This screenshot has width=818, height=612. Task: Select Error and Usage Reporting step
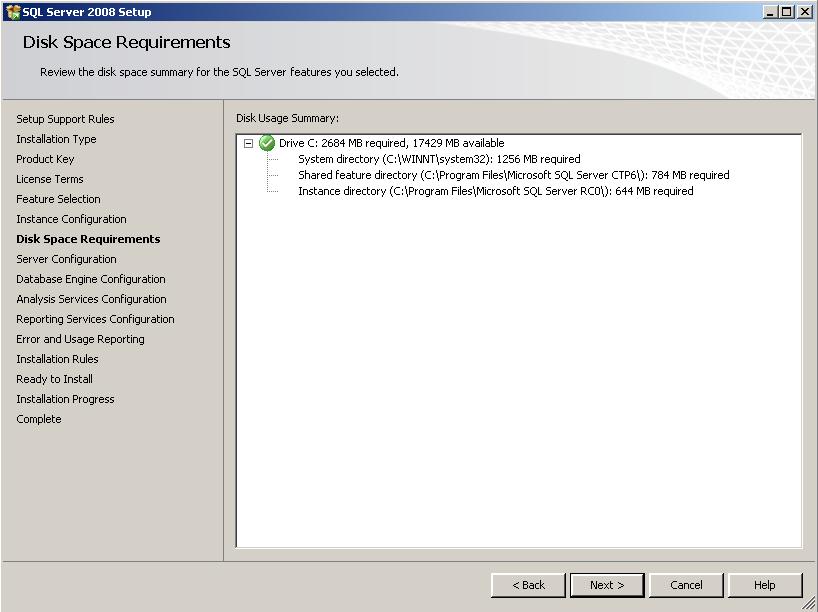(x=80, y=339)
